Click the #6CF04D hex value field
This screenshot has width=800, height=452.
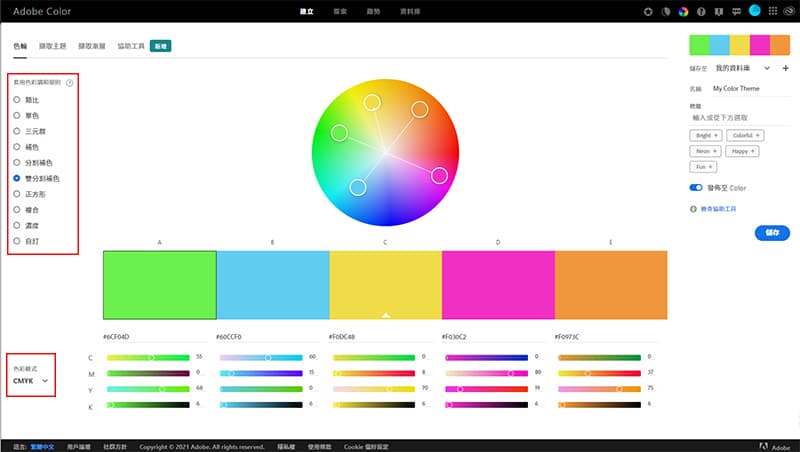pyautogui.click(x=155, y=337)
